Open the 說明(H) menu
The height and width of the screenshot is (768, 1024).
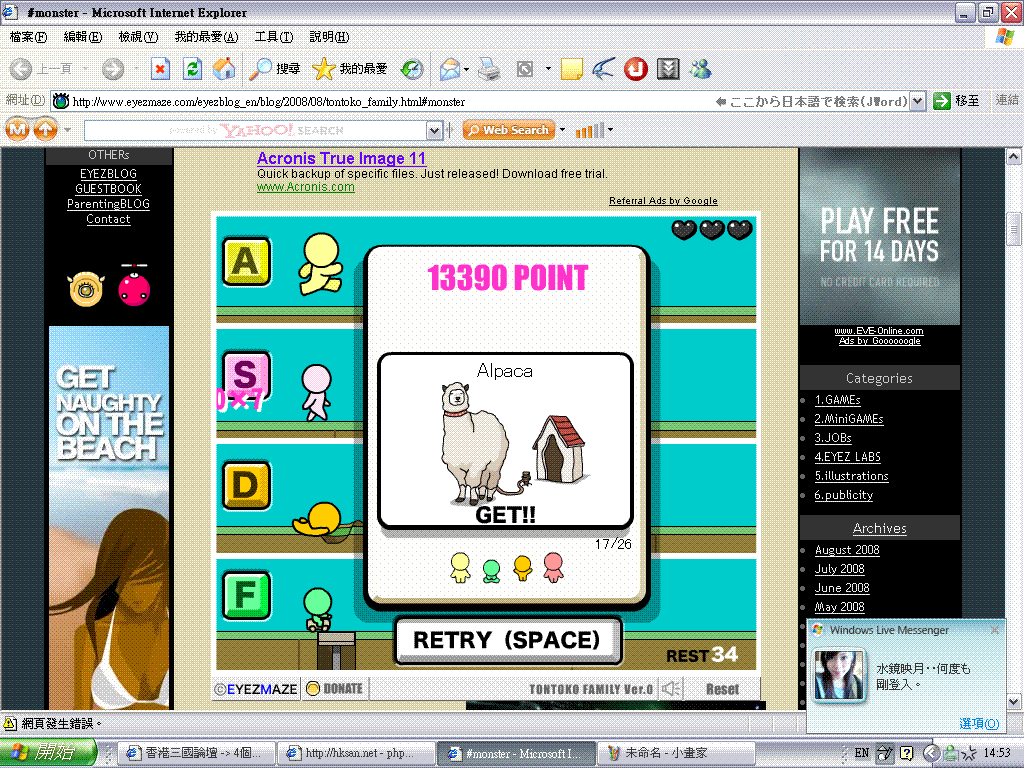tap(329, 37)
